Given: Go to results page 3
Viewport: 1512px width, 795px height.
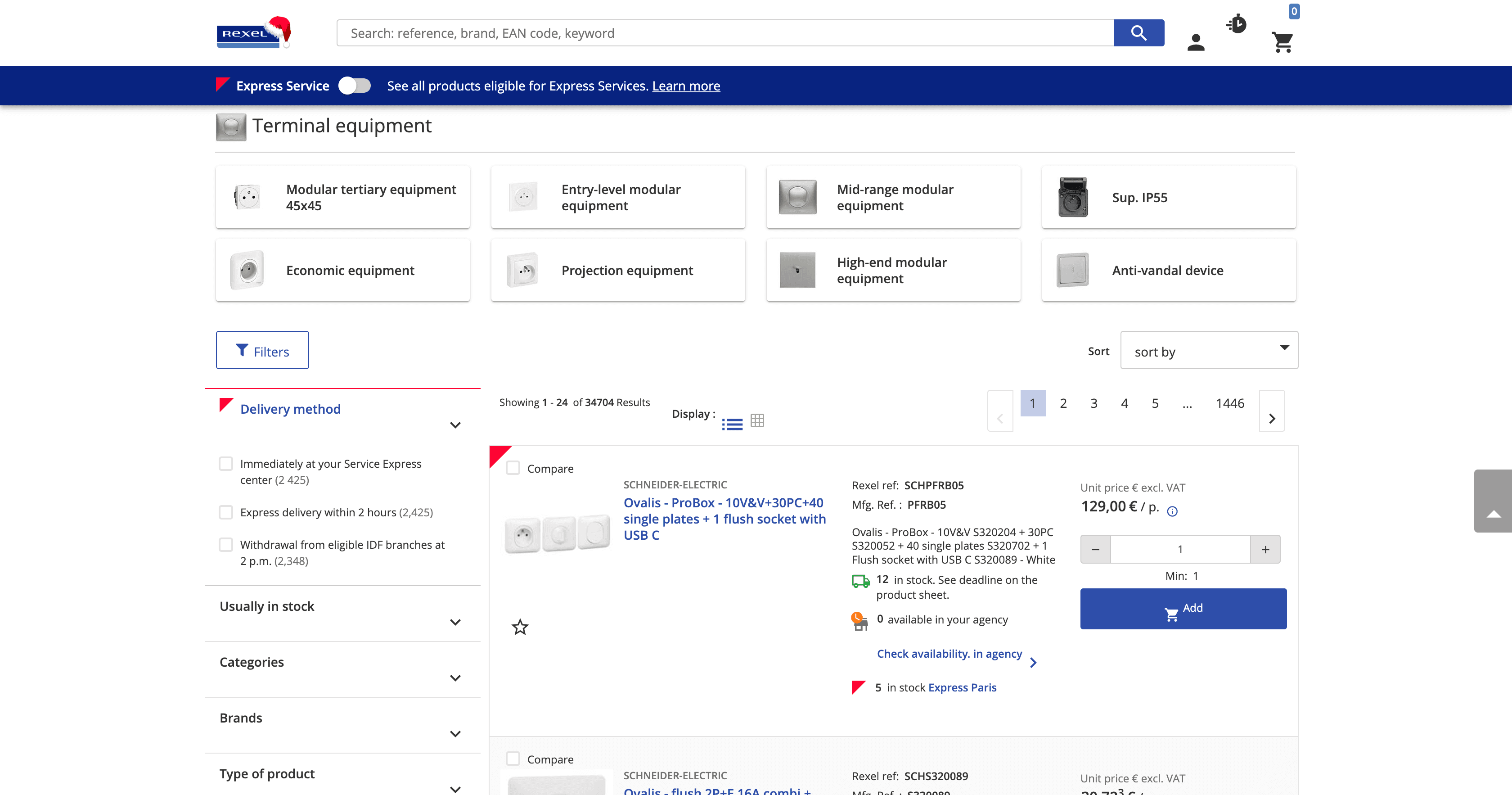Looking at the screenshot, I should tap(1094, 403).
